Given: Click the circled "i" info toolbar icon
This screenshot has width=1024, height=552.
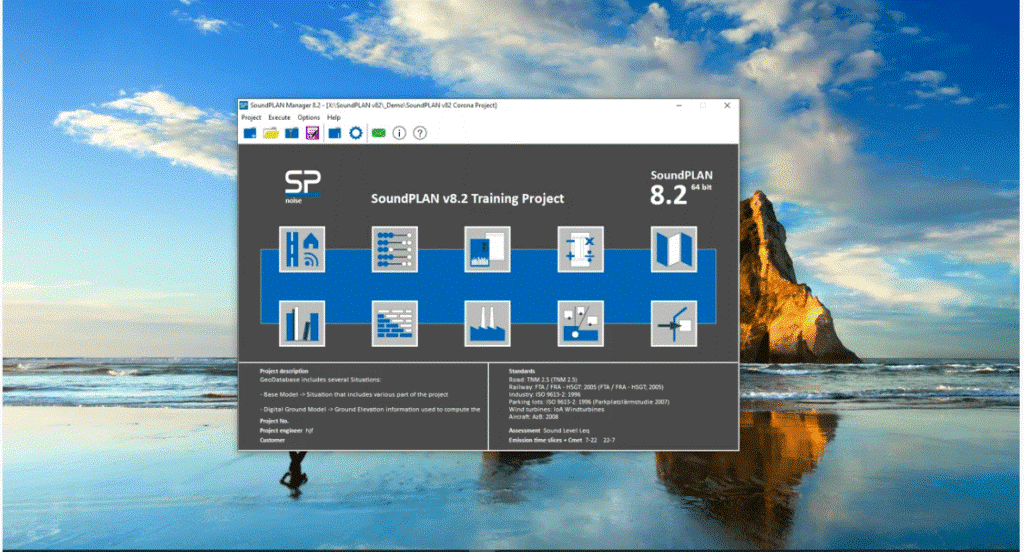Looking at the screenshot, I should 400,133.
